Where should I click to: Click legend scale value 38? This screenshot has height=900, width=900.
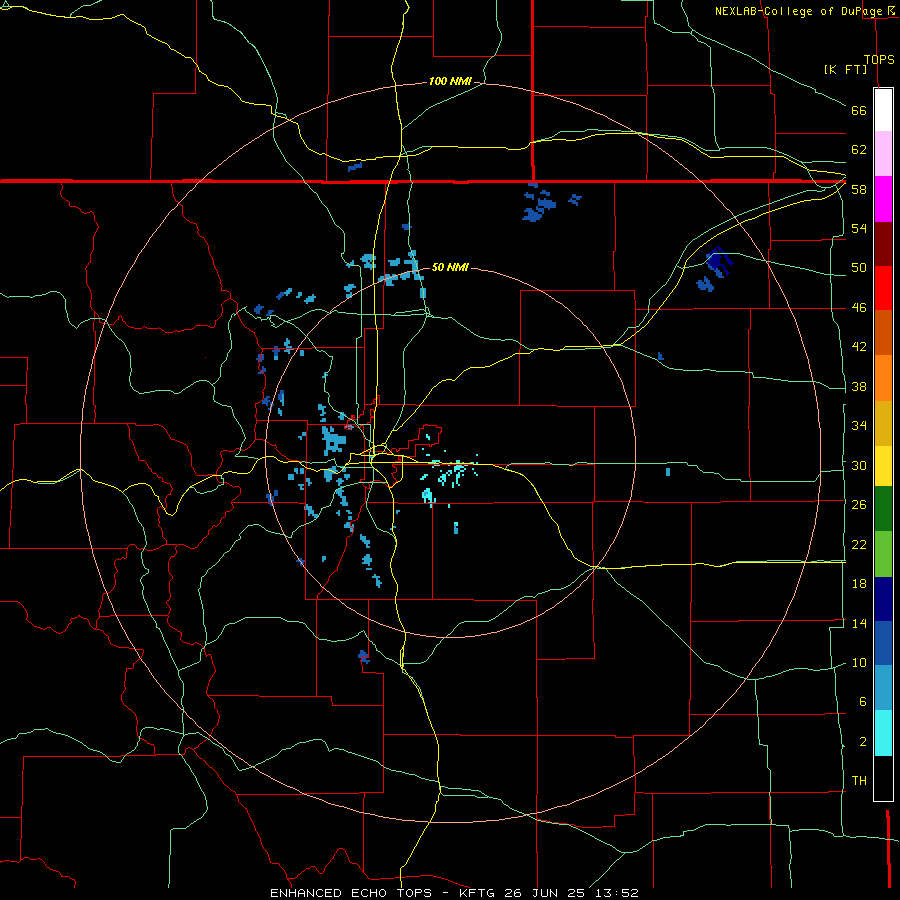(x=859, y=386)
